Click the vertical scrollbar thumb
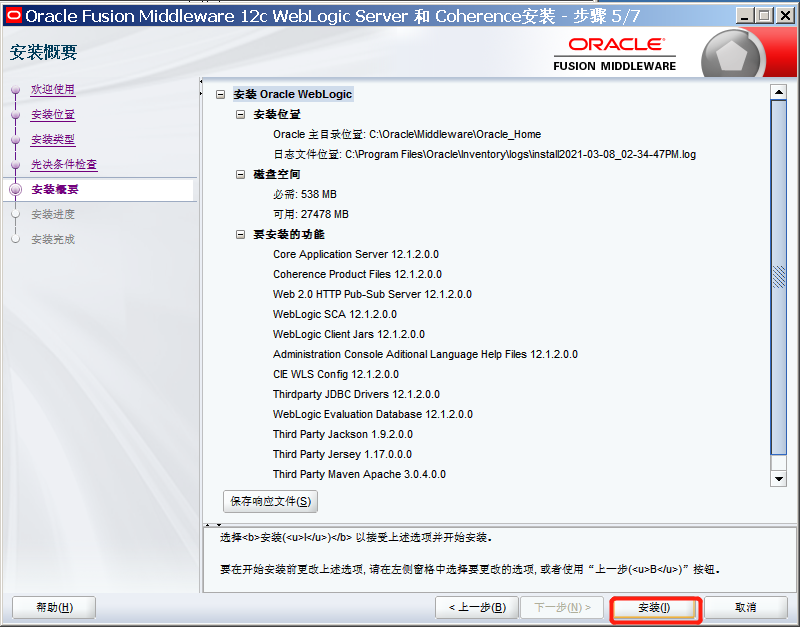Viewport: 800px width, 627px height. coord(779,277)
